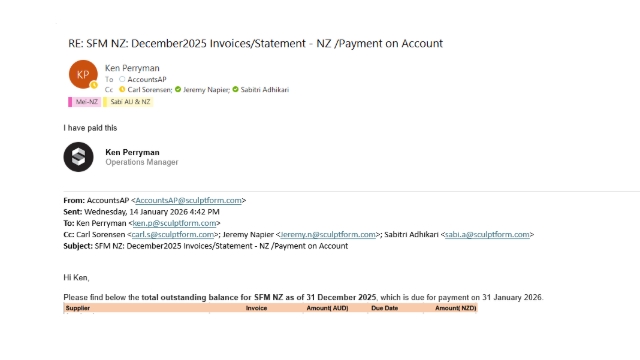Image resolution: width=640 pixels, height=360 pixels.
Task: Click Jeremy Napier in Cc header line
Action: coord(207,89)
